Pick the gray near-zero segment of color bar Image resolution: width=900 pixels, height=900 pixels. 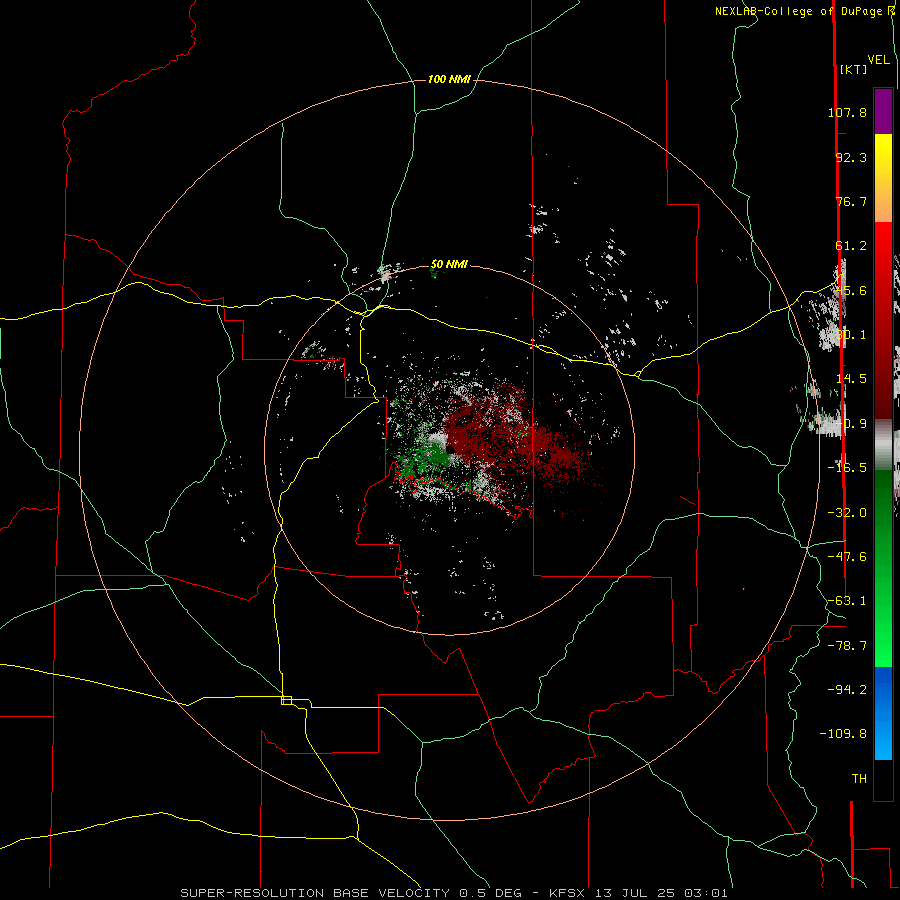click(883, 444)
